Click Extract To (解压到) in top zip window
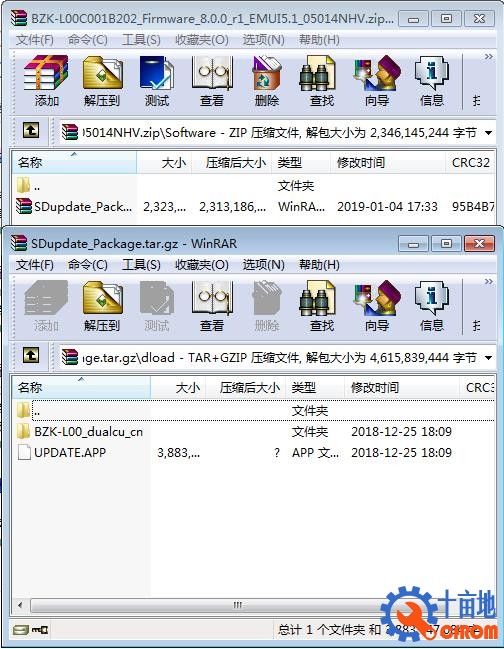504x649 pixels. 102,81
